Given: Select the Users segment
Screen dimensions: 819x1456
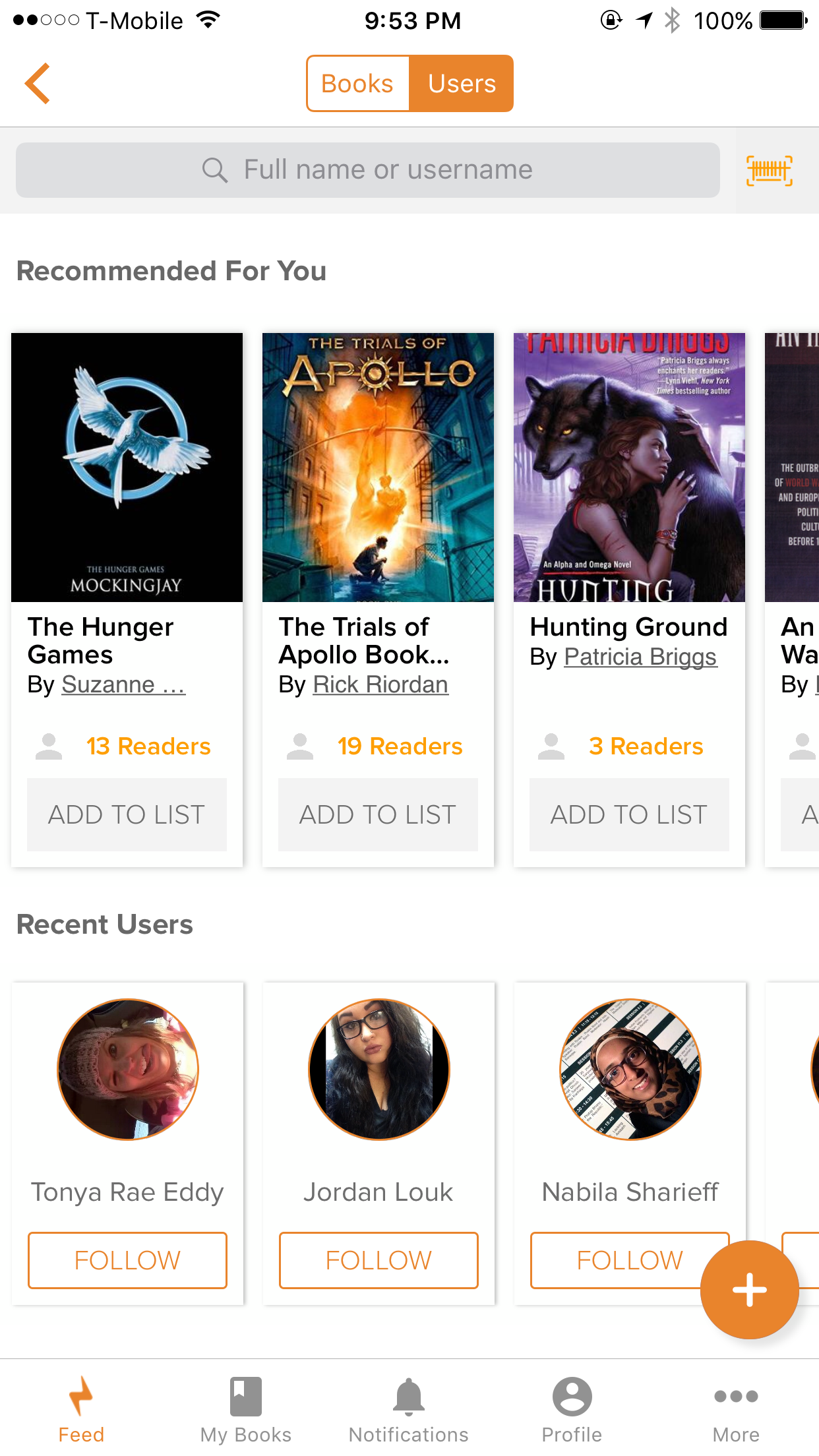Looking at the screenshot, I should [x=462, y=84].
